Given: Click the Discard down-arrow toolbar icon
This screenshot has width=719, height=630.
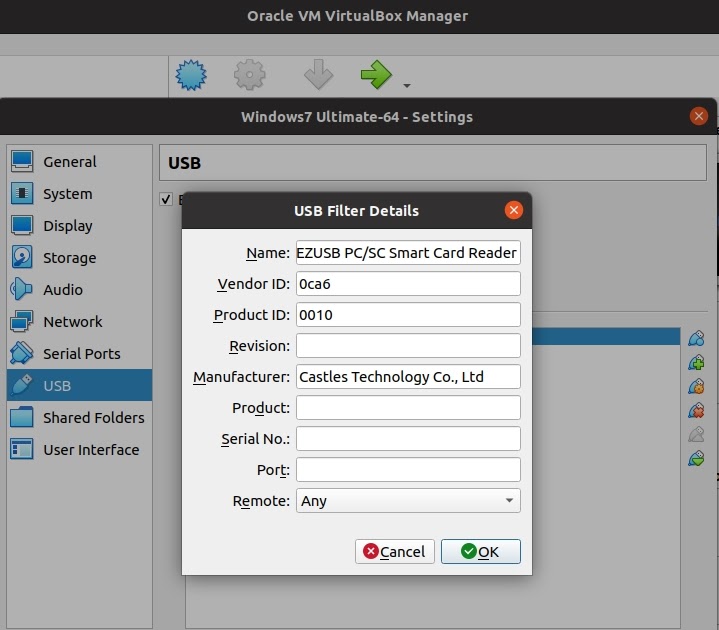Looking at the screenshot, I should point(318,75).
